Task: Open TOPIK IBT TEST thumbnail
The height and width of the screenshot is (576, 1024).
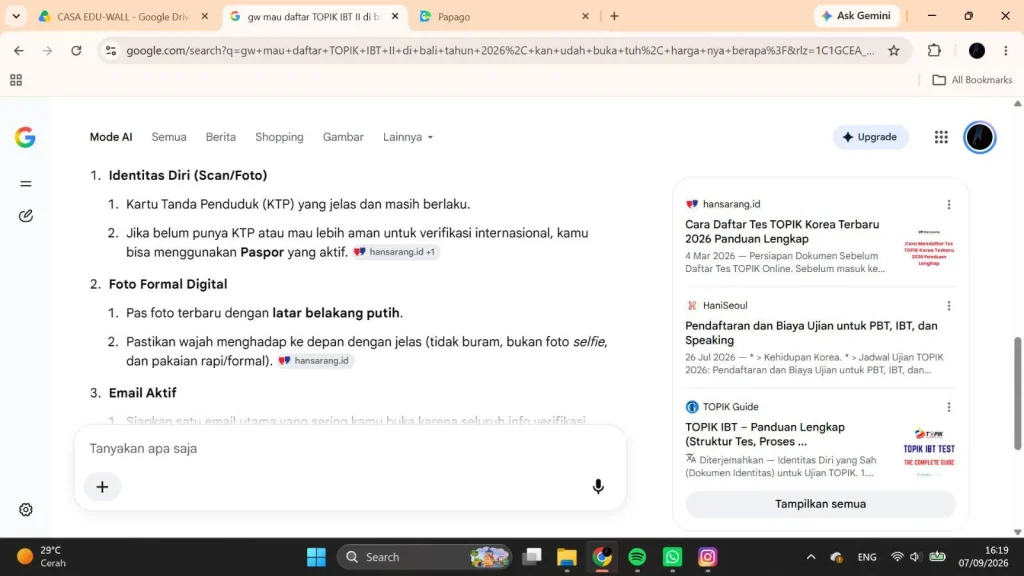Action: 929,451
